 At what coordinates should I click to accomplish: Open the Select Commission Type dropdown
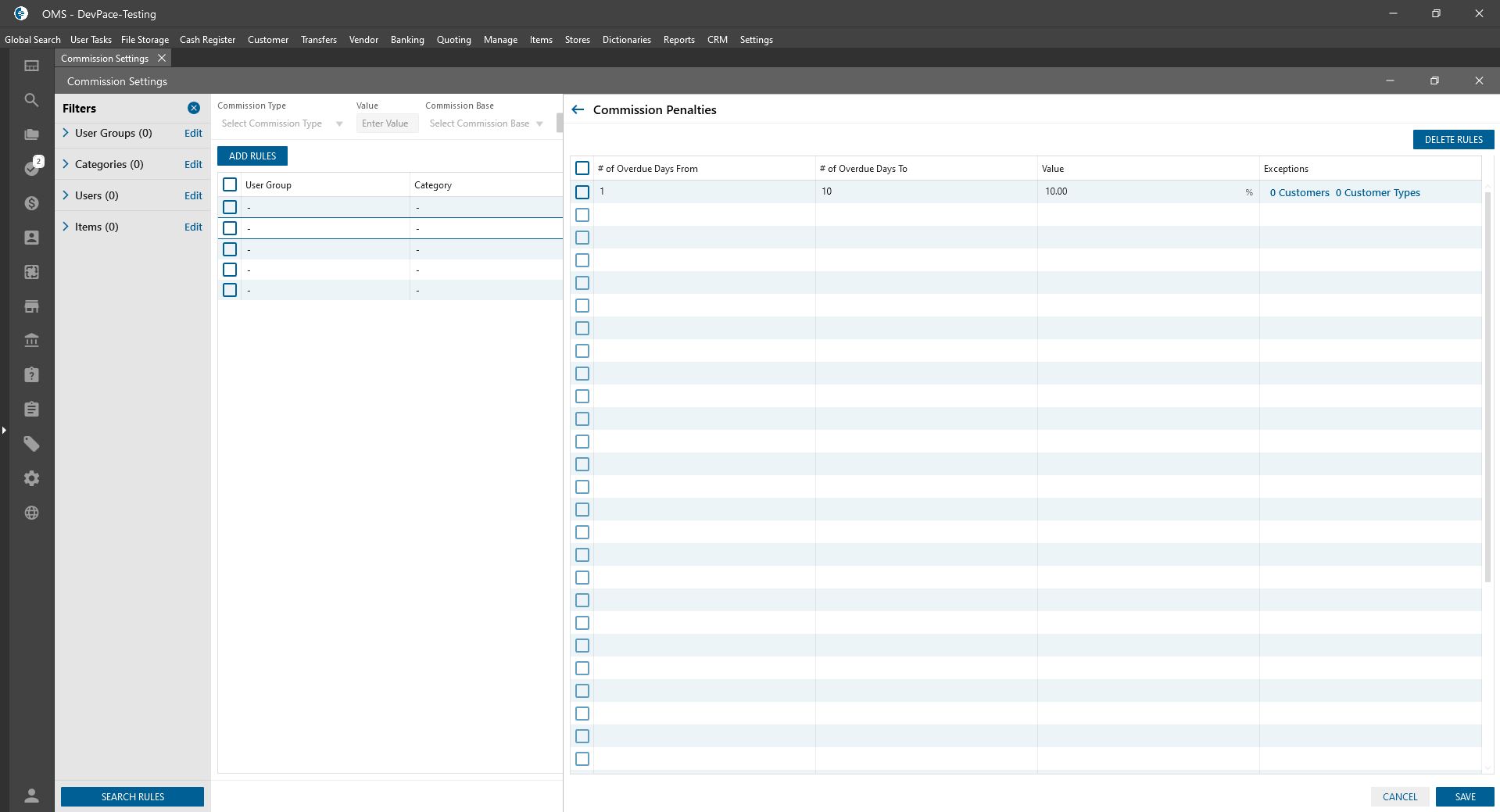[281, 123]
